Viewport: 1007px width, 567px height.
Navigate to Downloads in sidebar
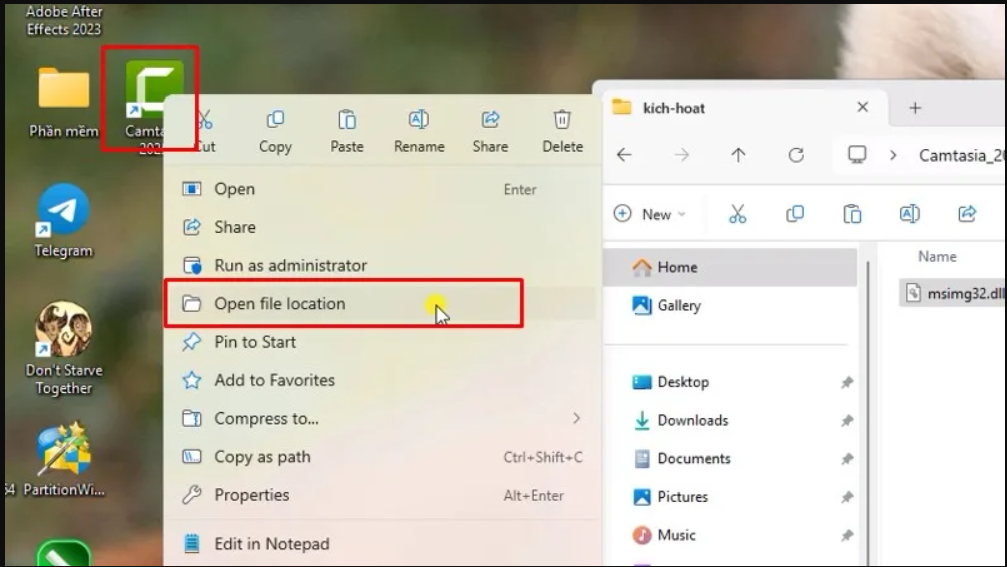[x=692, y=421]
